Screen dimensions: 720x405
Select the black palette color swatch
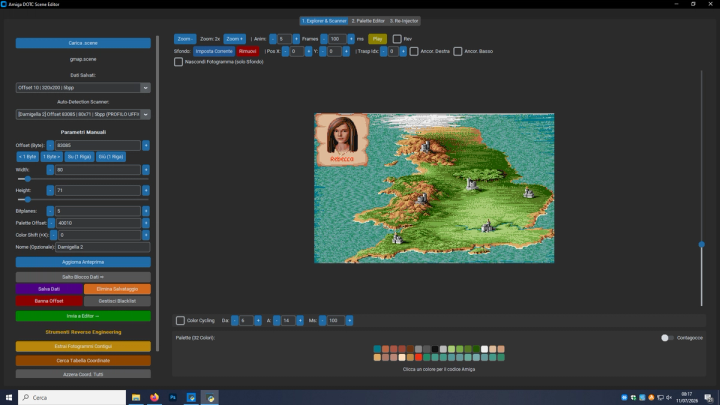[x=435, y=349]
